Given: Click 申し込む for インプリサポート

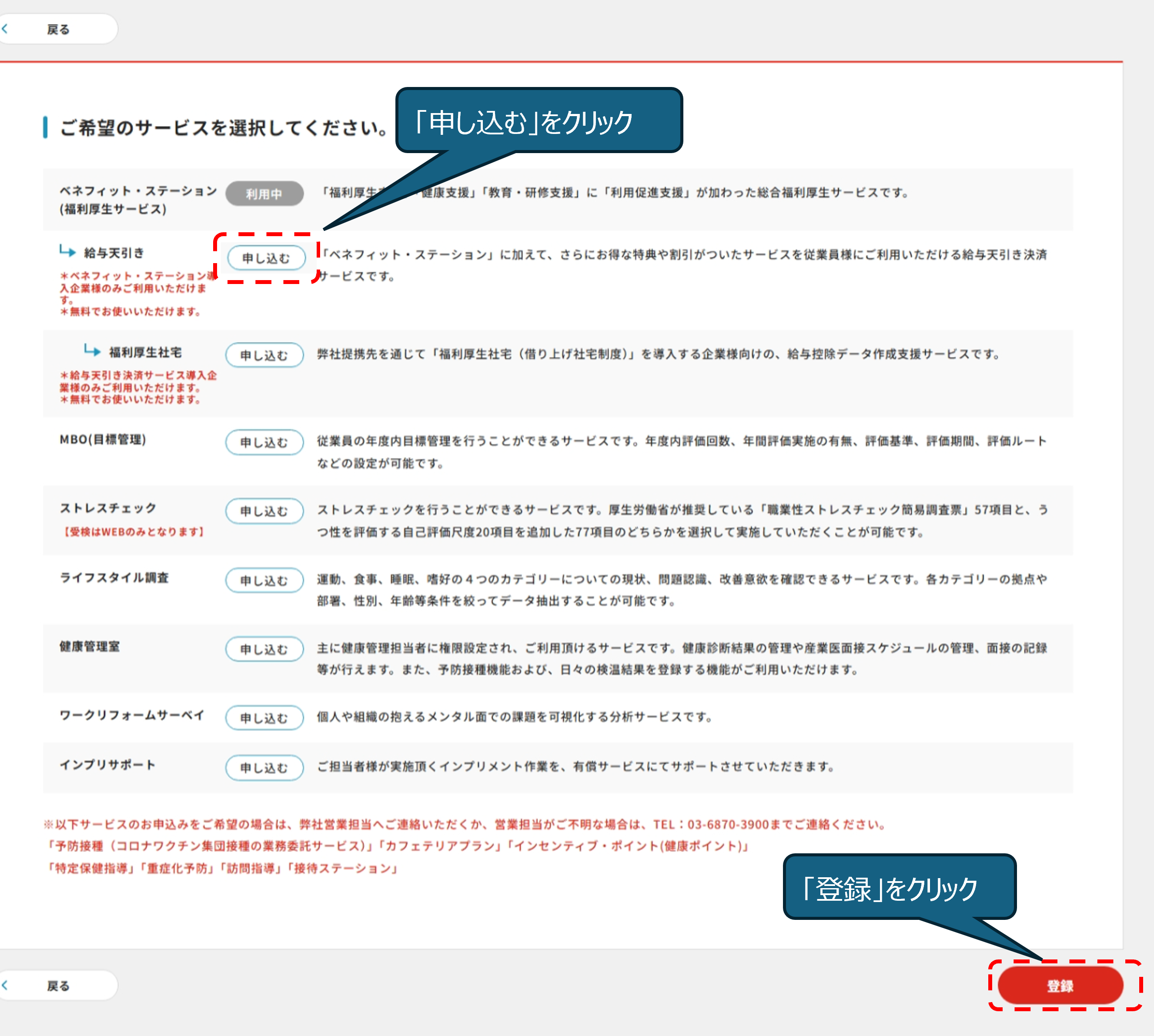Looking at the screenshot, I should pyautogui.click(x=264, y=768).
